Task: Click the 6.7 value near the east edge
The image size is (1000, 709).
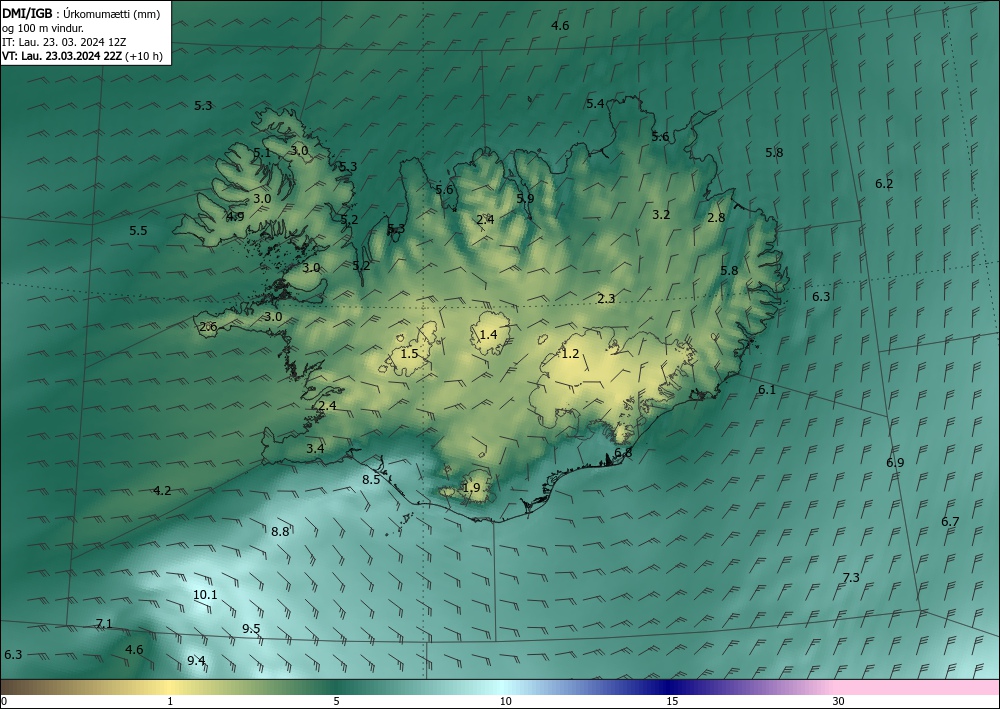Action: 950,522
